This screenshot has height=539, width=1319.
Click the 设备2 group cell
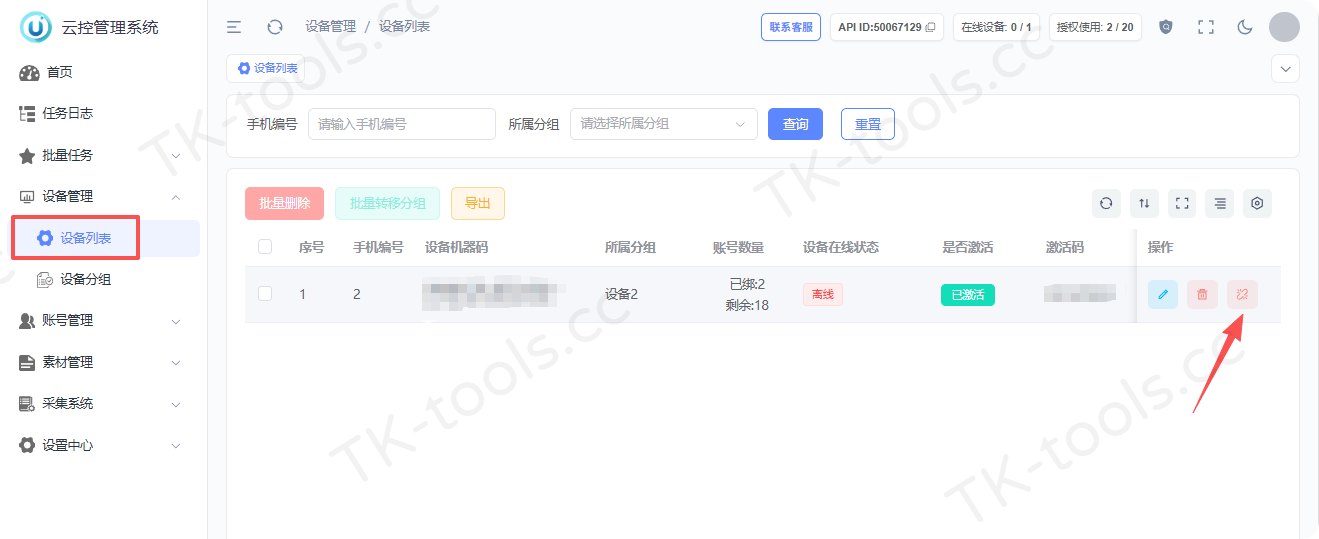(x=621, y=294)
